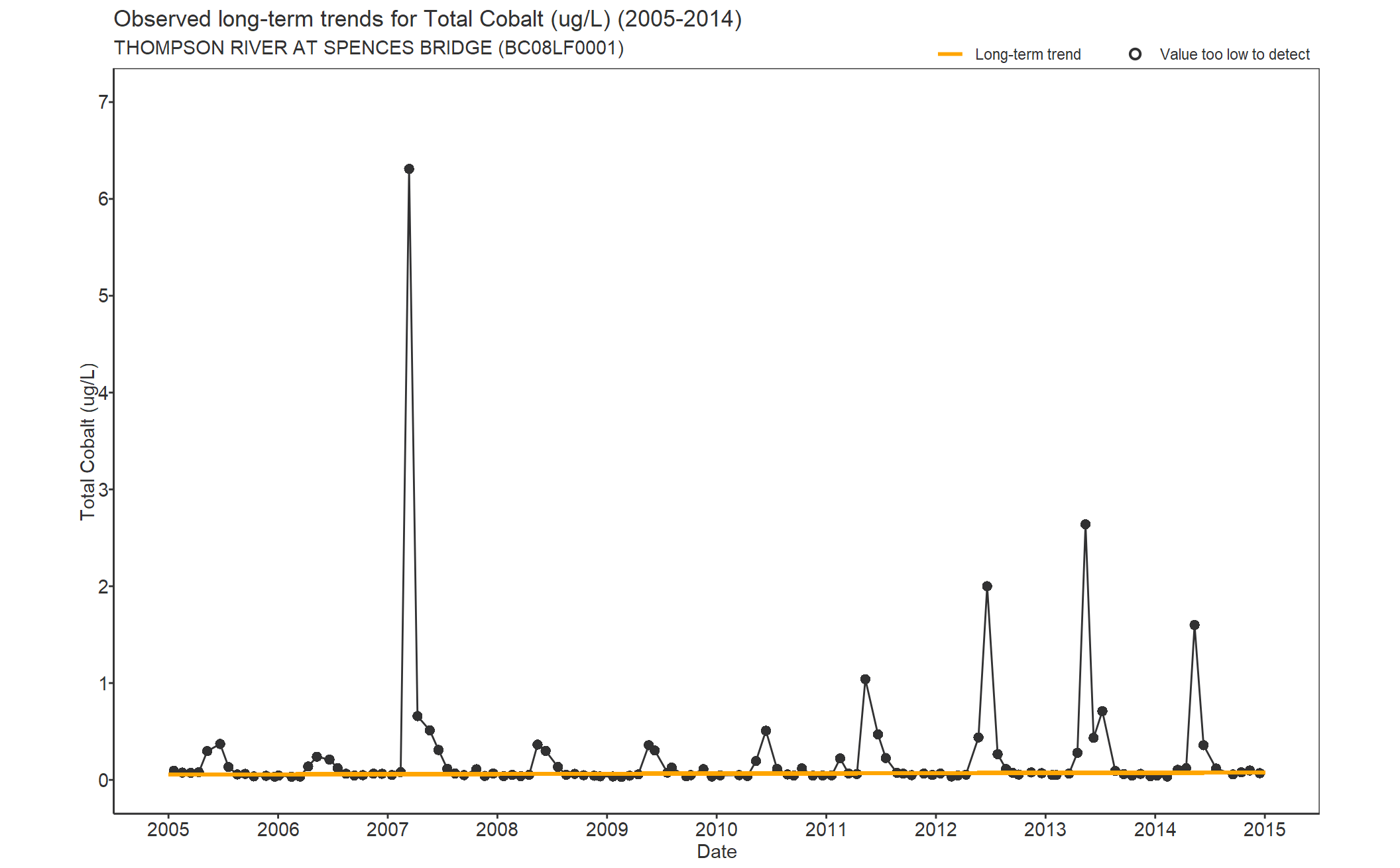Click the orange Long-term trend legend line

point(950,54)
